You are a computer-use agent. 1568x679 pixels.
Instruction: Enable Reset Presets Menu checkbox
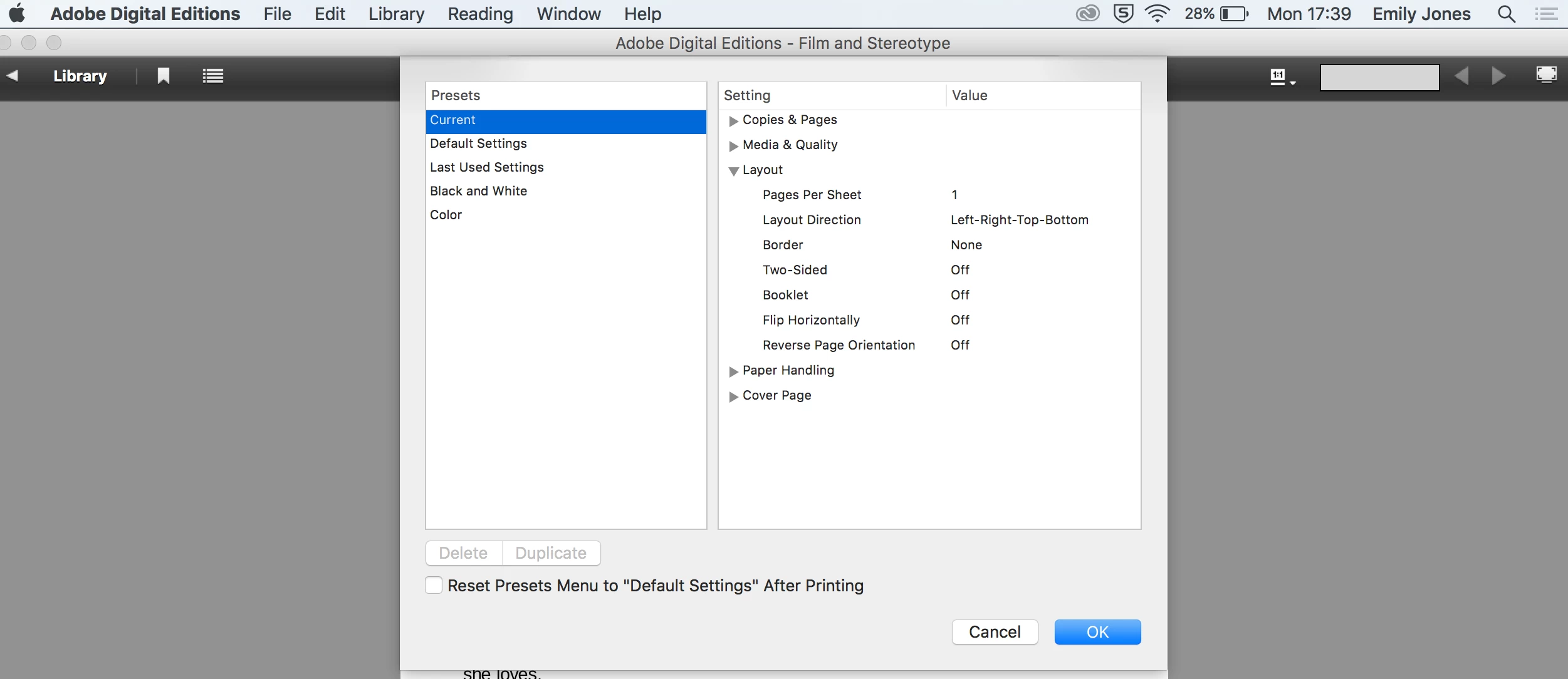pos(434,585)
